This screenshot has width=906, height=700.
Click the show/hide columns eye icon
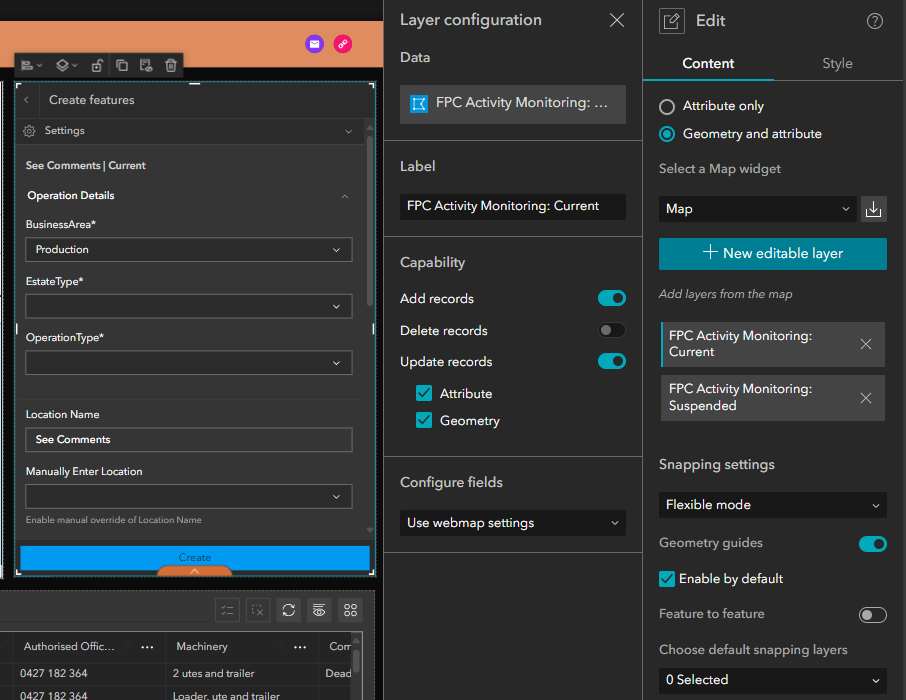319,610
